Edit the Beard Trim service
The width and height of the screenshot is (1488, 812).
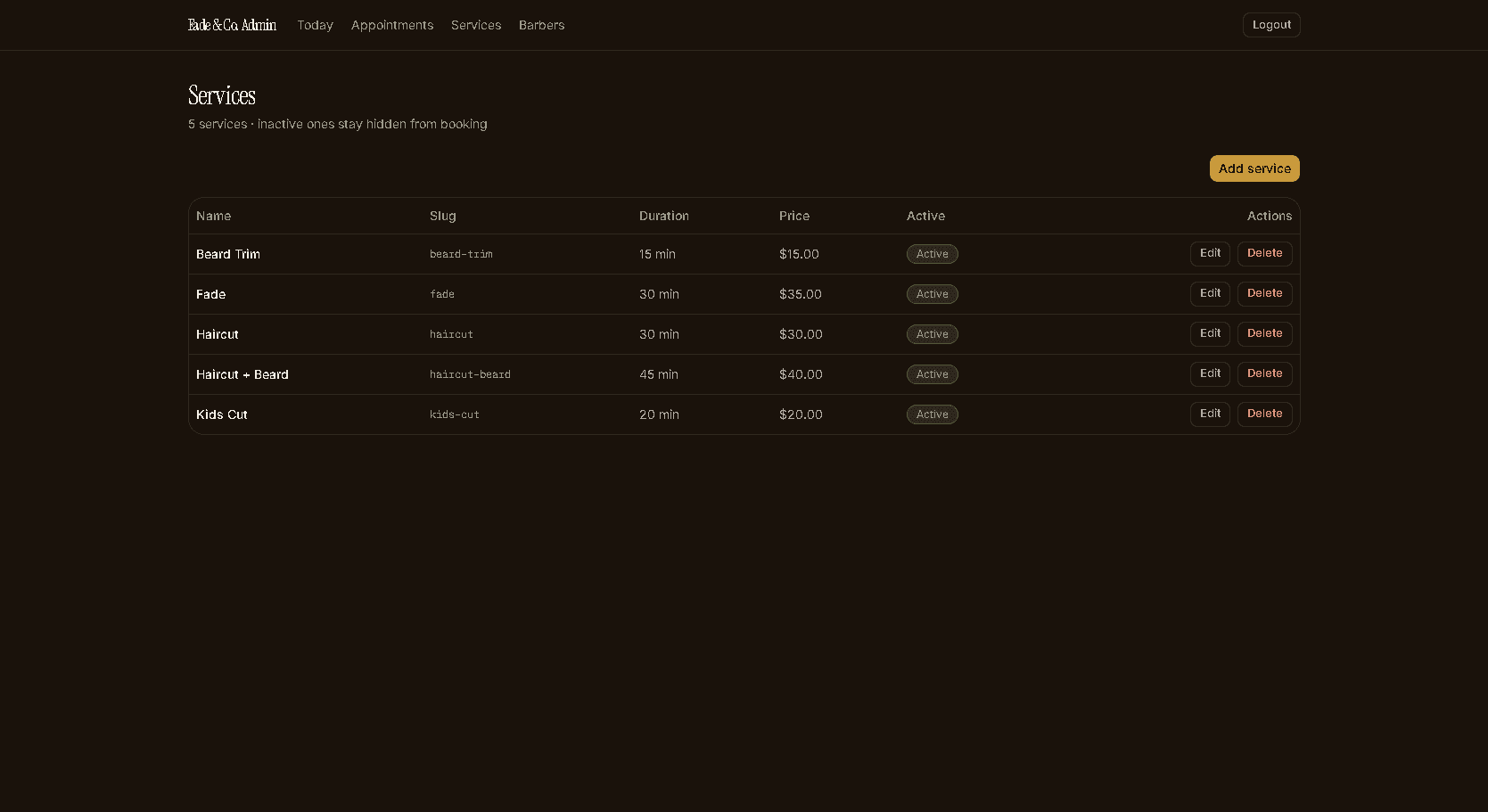point(1210,253)
